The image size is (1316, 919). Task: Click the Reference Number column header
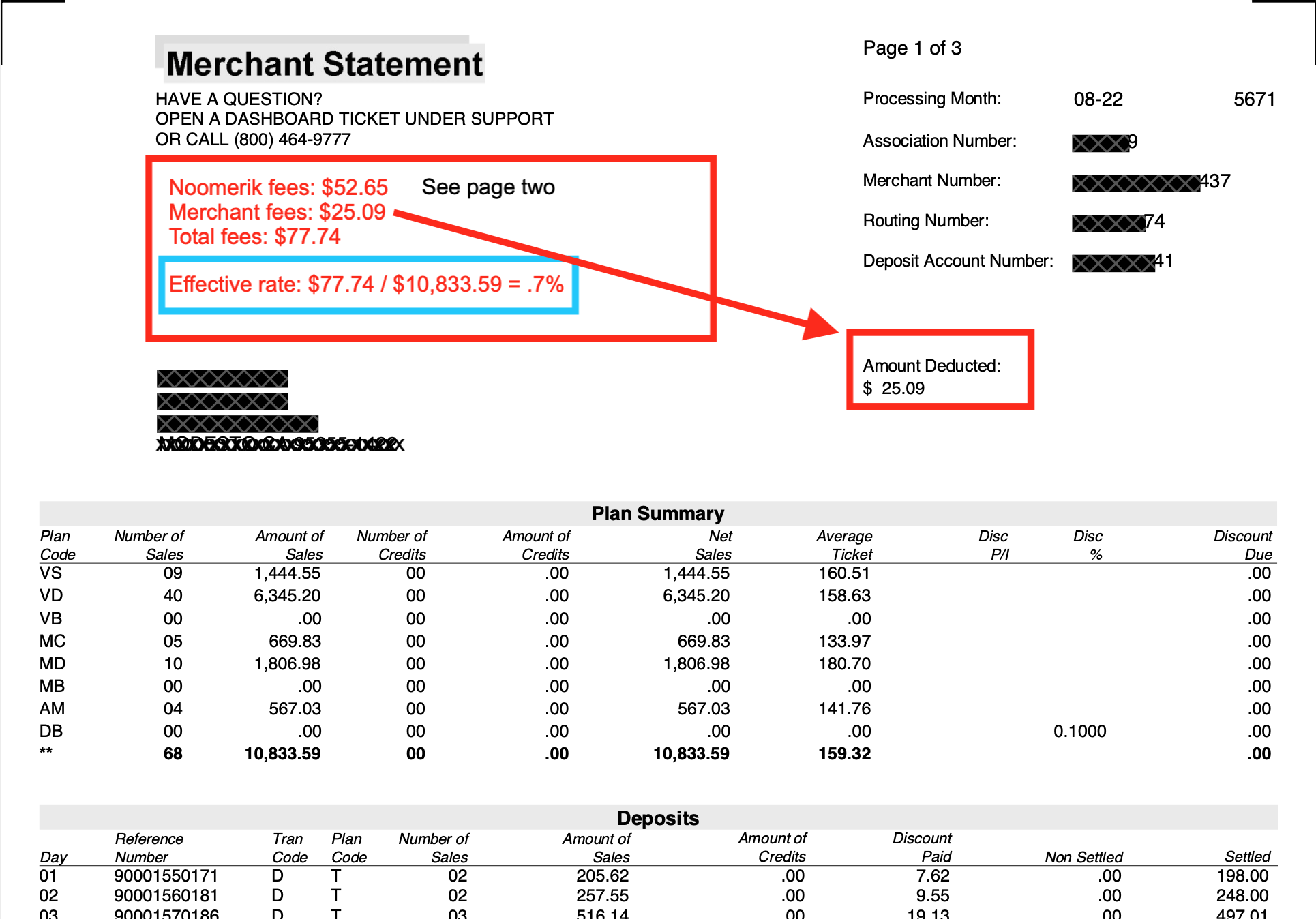[149, 848]
